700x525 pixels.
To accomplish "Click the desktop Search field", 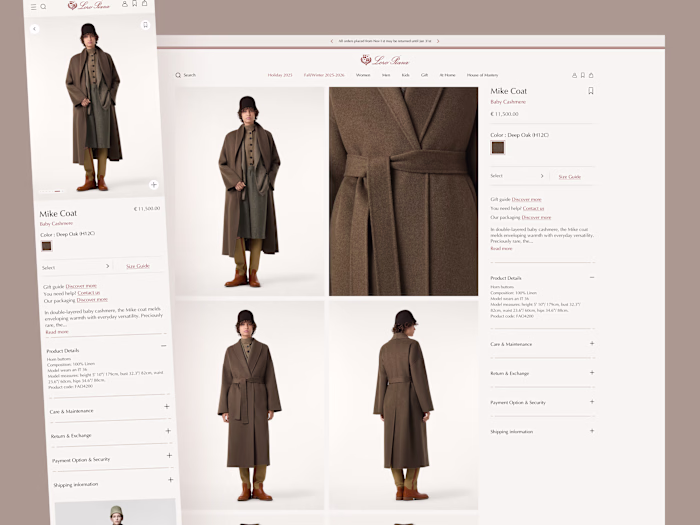I will (x=186, y=75).
